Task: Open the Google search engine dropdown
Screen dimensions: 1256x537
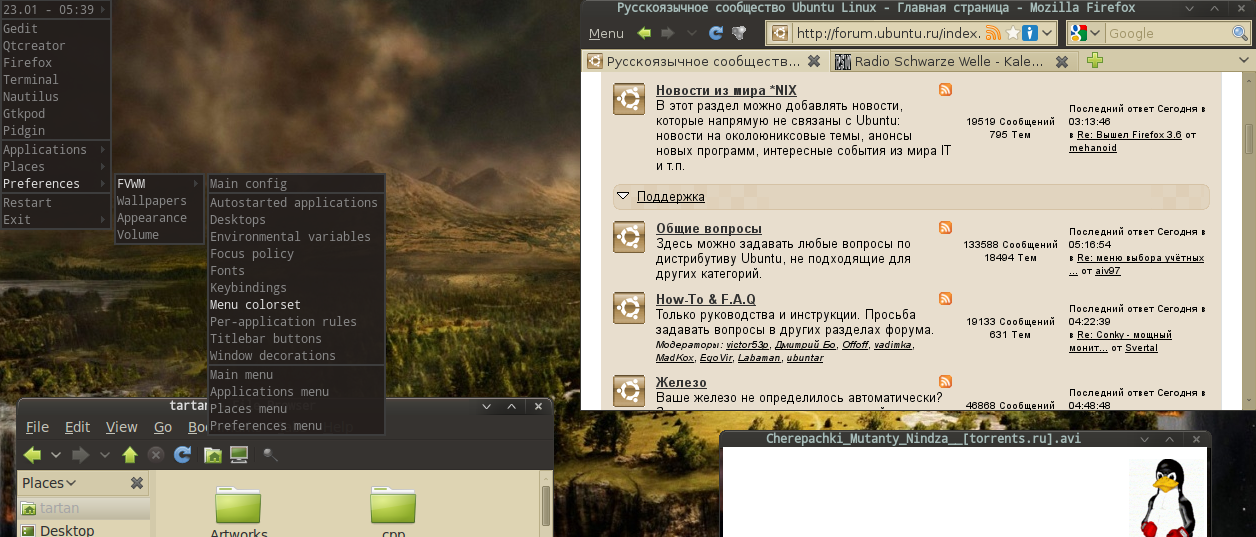Action: click(x=1096, y=34)
